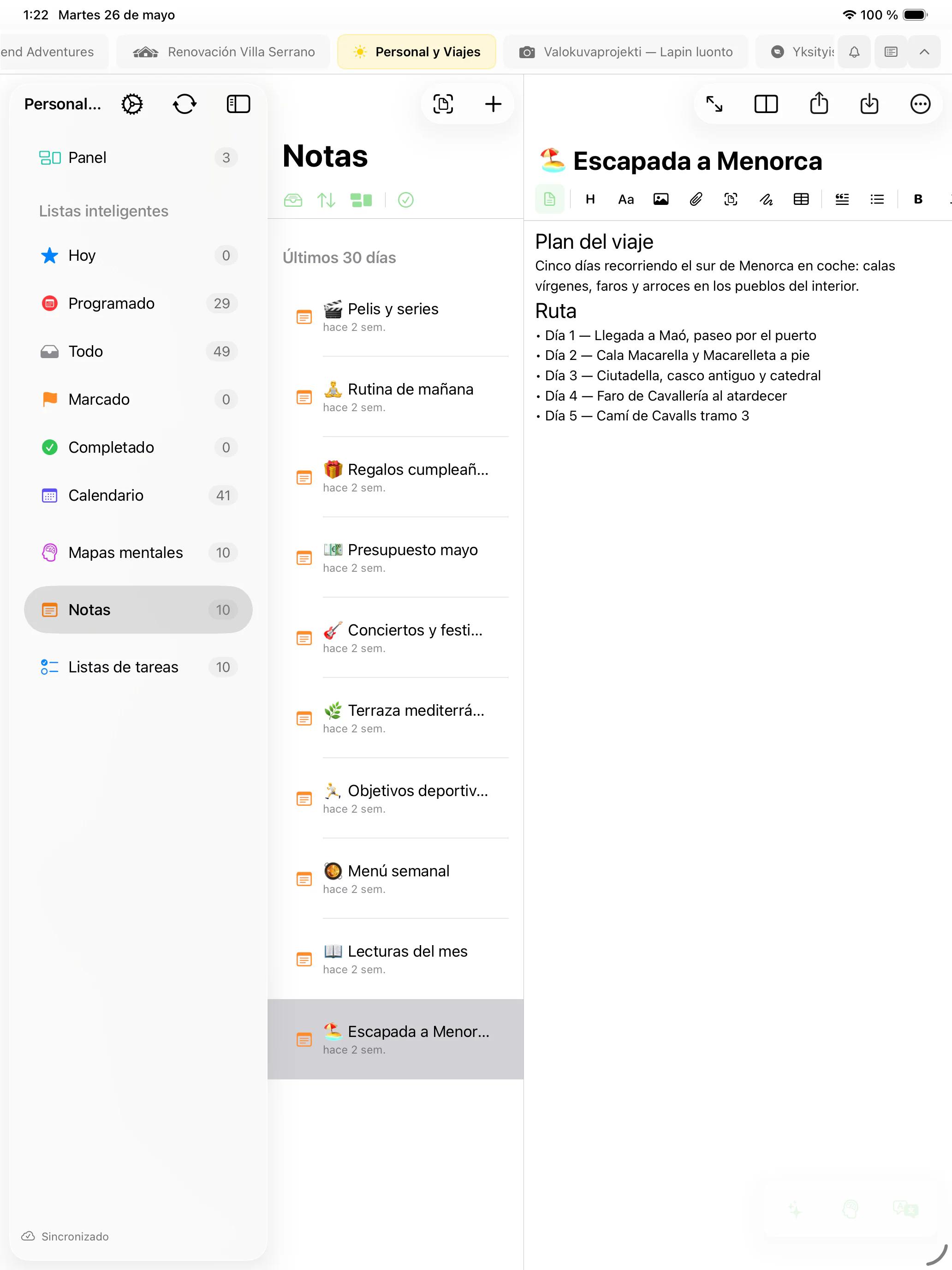Open the Marcado flagged list
Viewport: 952px width, 1270px height.
coord(138,399)
